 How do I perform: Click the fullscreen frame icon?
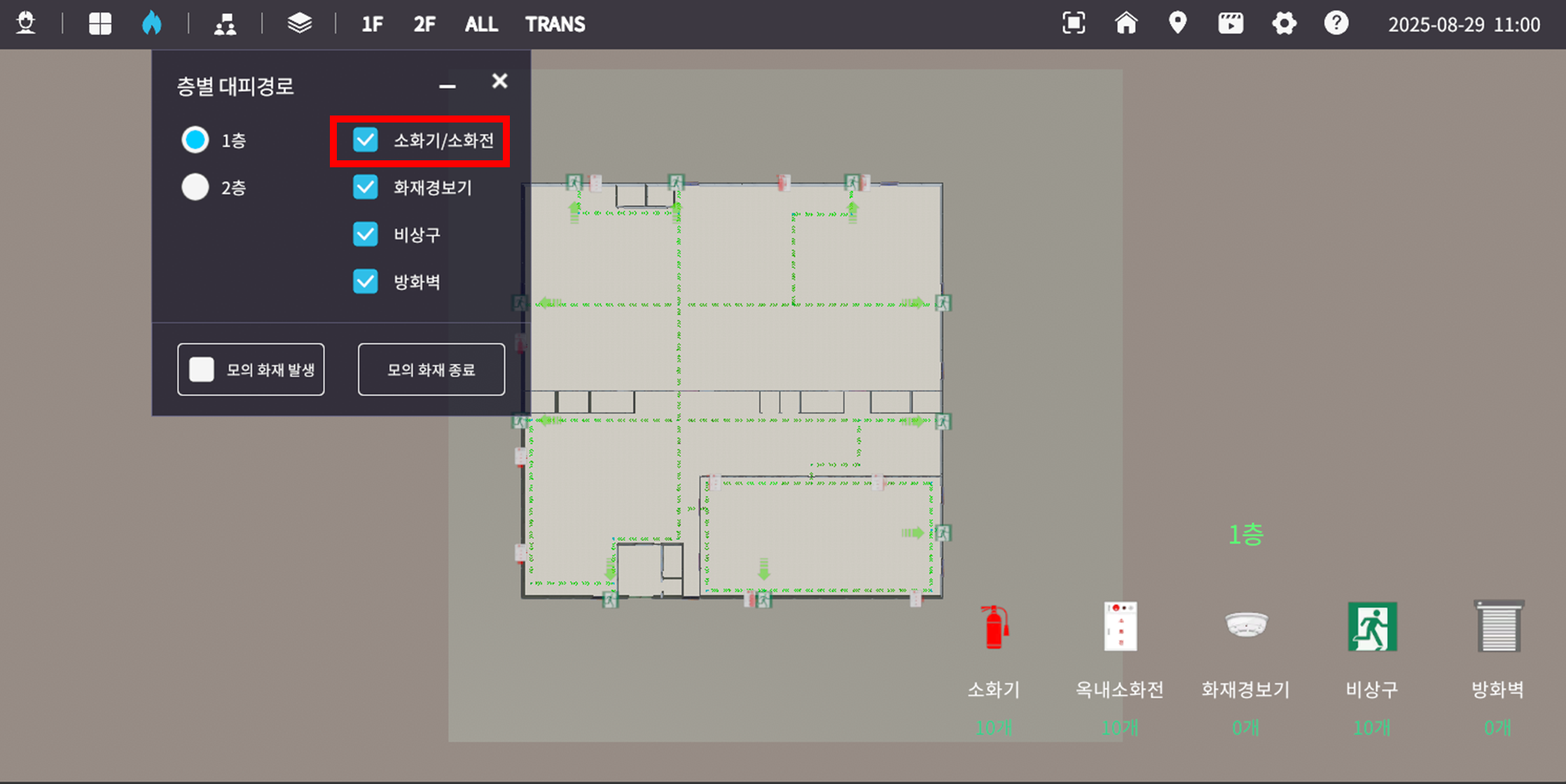click(1074, 23)
